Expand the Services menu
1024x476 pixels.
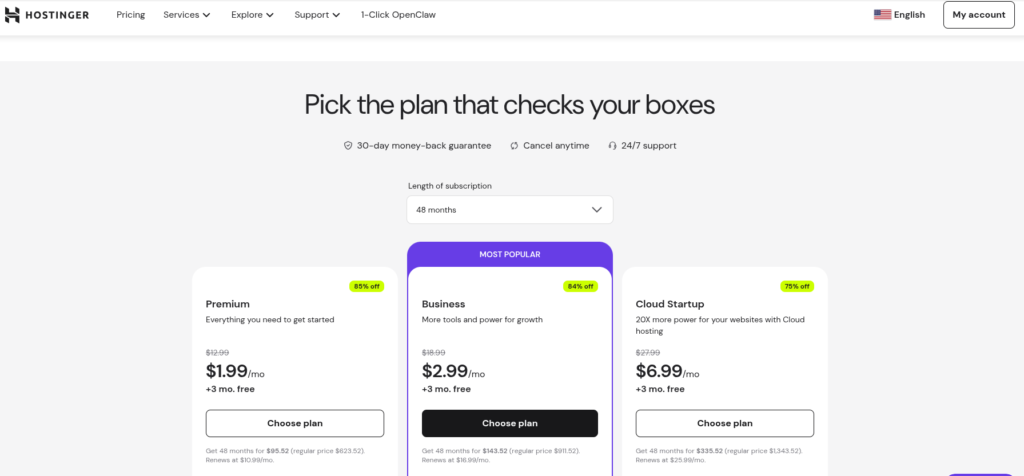(187, 15)
